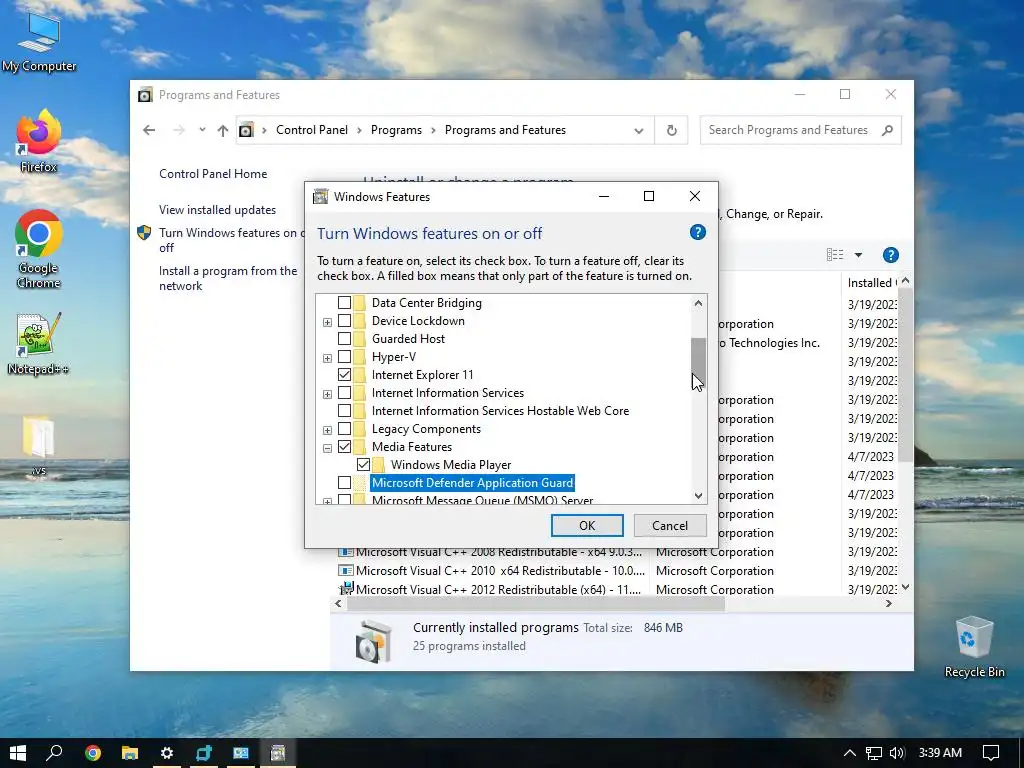1024x768 pixels.
Task: Open My Computer desktop icon
Action: (x=39, y=40)
